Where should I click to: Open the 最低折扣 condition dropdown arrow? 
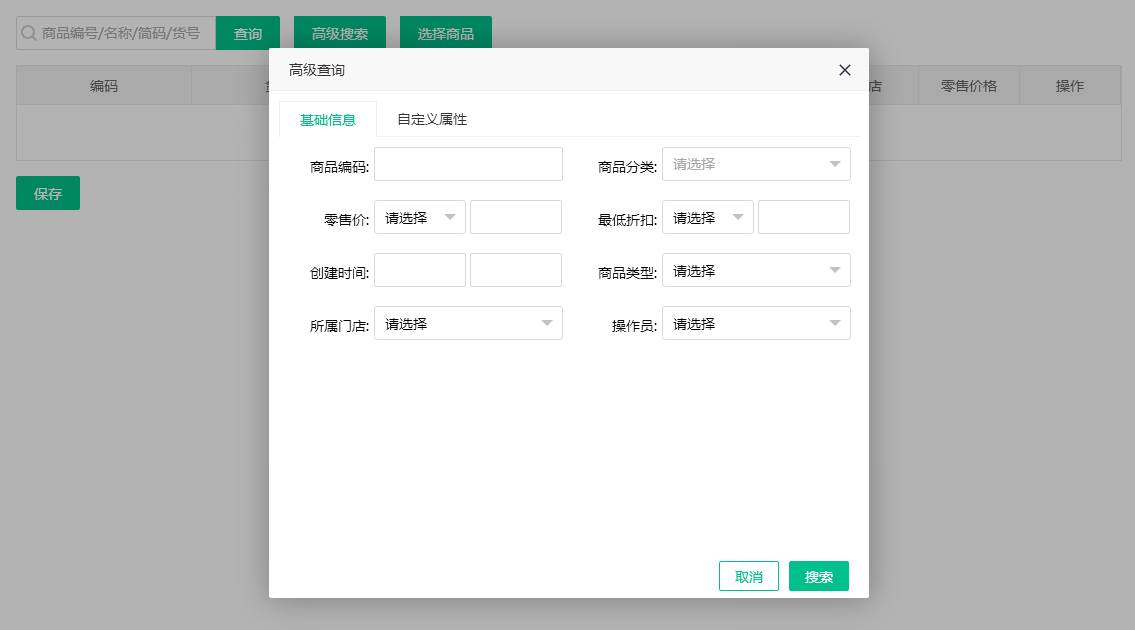[737, 217]
